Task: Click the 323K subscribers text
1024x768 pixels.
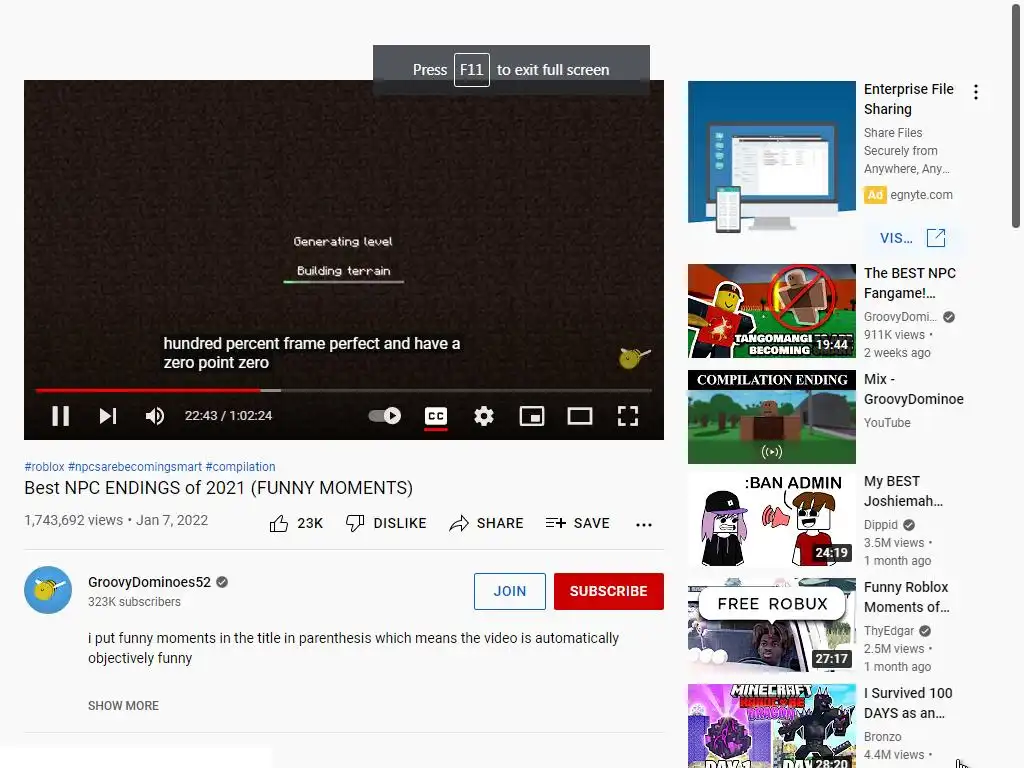Action: 135,601
